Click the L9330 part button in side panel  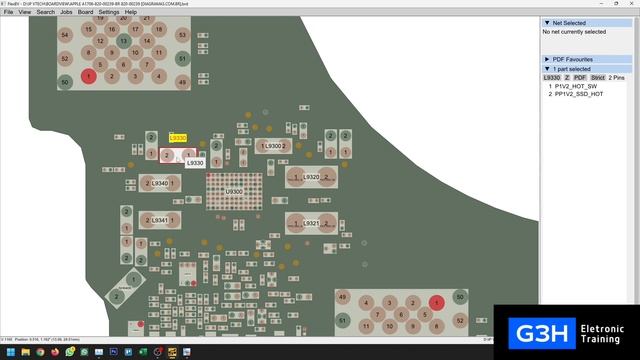pos(552,78)
